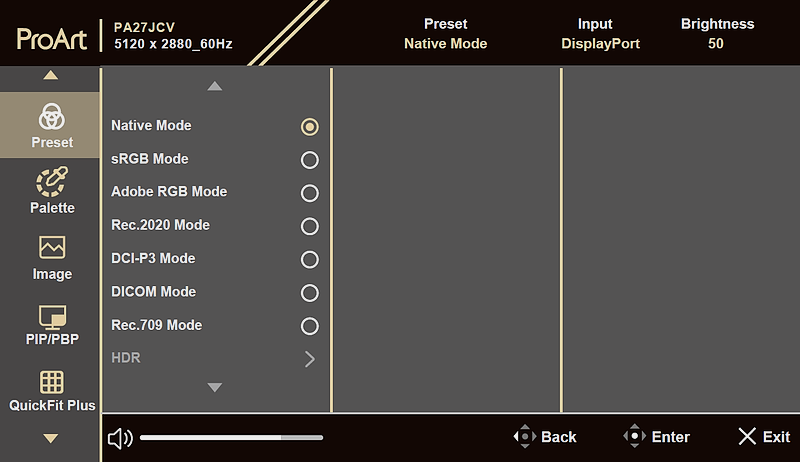Expand the HDR submenu chevron
Viewport: 800px width, 462px height.
coord(310,359)
